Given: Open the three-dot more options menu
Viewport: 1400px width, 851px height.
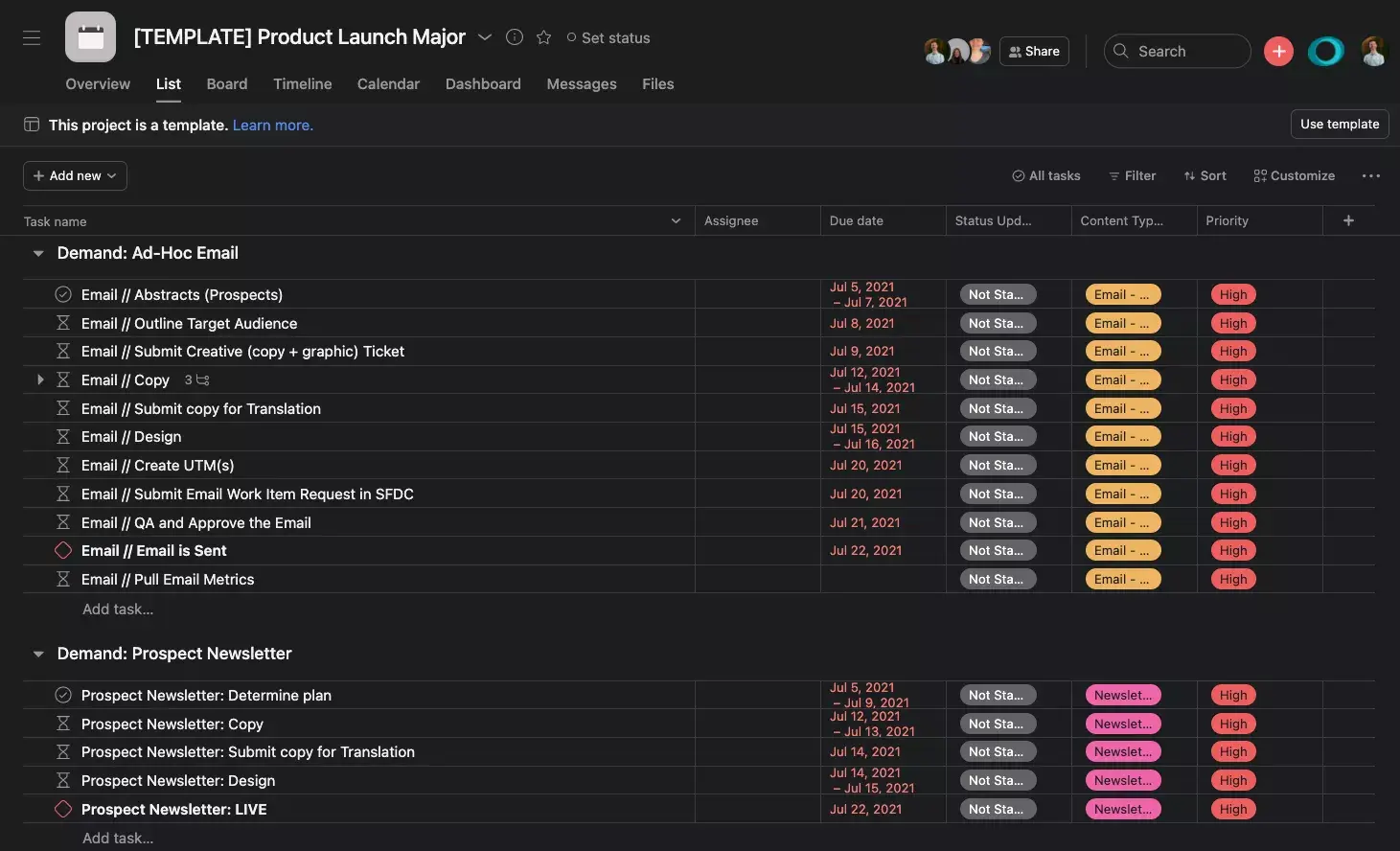Looking at the screenshot, I should tap(1370, 176).
